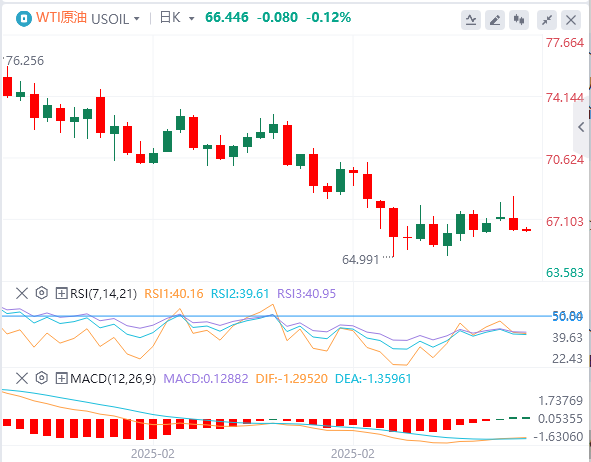Expand the MACD panel plus icon
Image resolution: width=591 pixels, height=462 pixels.
coord(61,378)
